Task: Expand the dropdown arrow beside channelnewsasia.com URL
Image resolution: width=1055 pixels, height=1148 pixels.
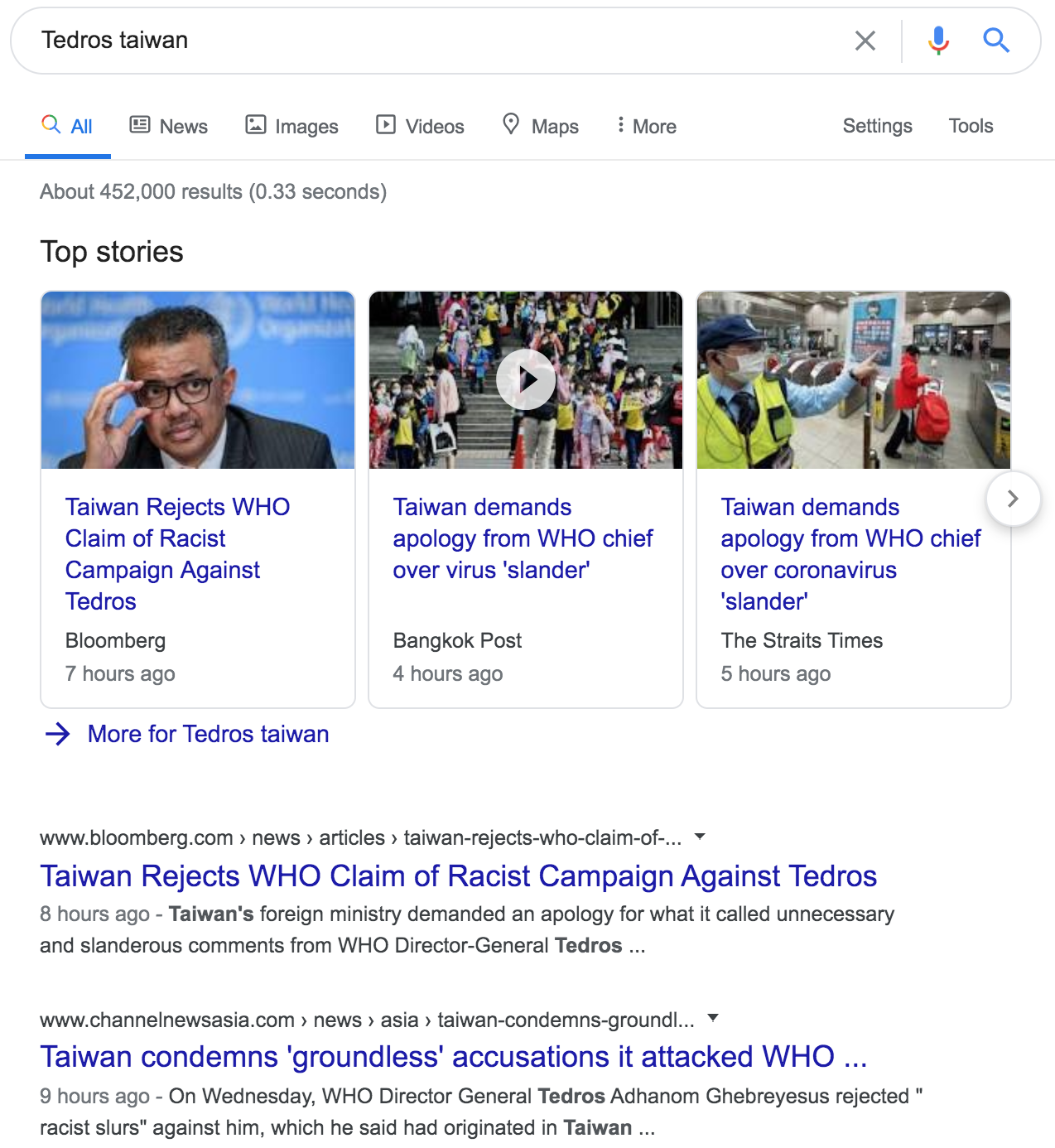Action: pos(713,1018)
